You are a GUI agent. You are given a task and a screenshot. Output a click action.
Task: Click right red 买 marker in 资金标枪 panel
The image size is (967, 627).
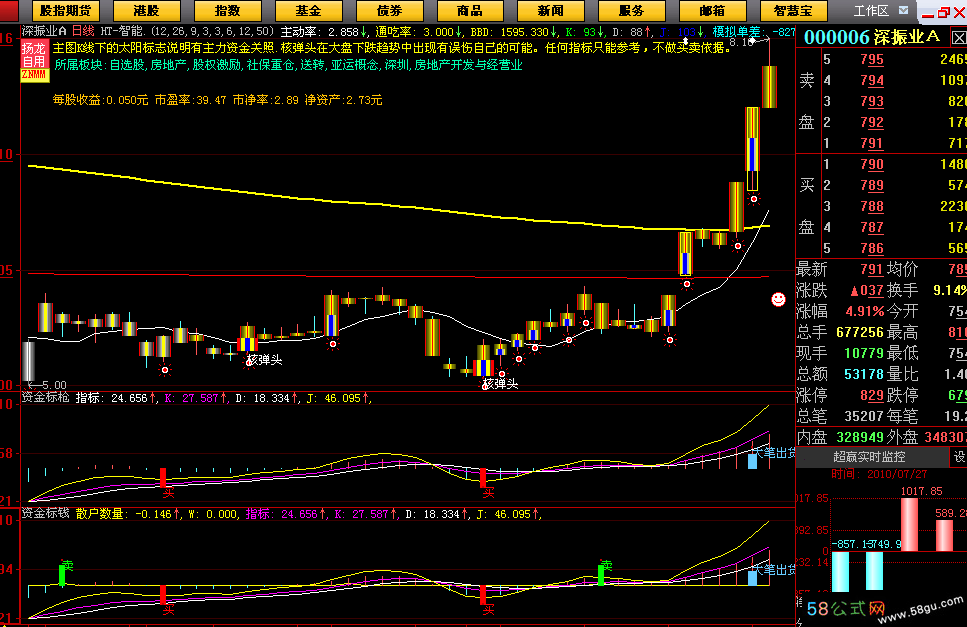(x=488, y=493)
